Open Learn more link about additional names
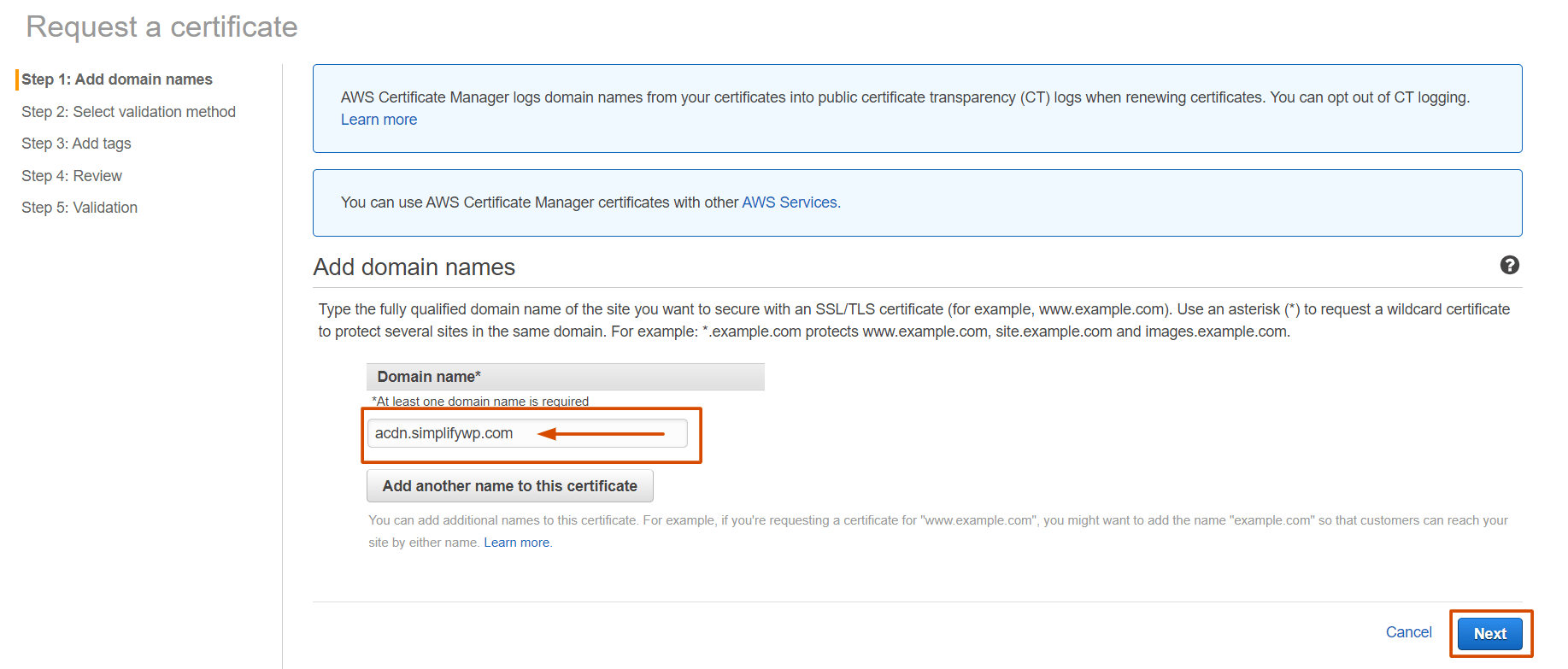The width and height of the screenshot is (1568, 669). 517,543
